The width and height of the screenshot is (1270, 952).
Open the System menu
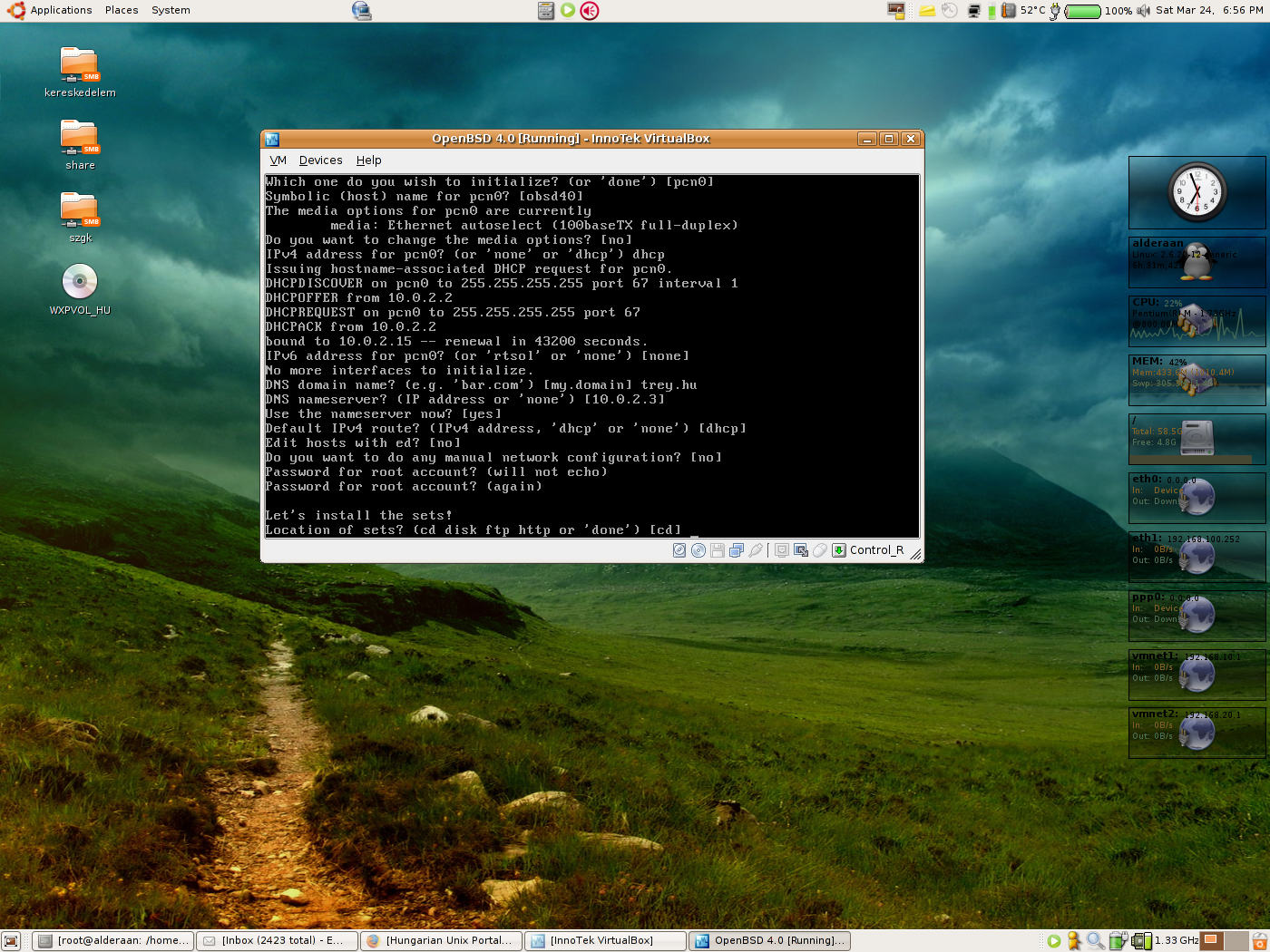coord(171,10)
